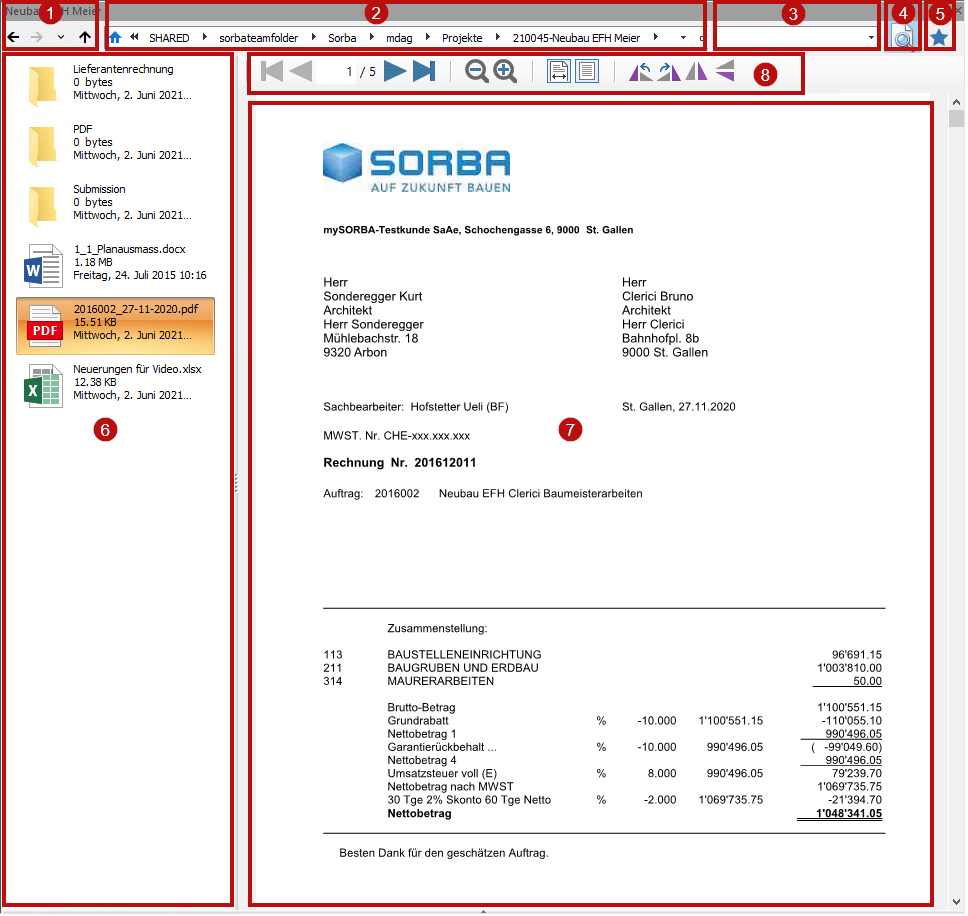
Task: Click the preview scrollbar down arrow
Action: tap(958, 904)
